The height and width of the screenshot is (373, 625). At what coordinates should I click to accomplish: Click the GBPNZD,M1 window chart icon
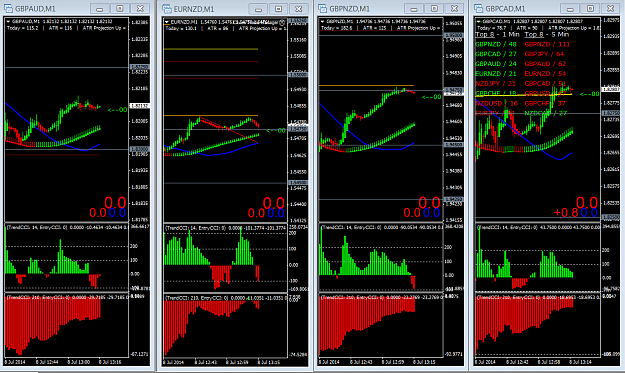point(322,8)
